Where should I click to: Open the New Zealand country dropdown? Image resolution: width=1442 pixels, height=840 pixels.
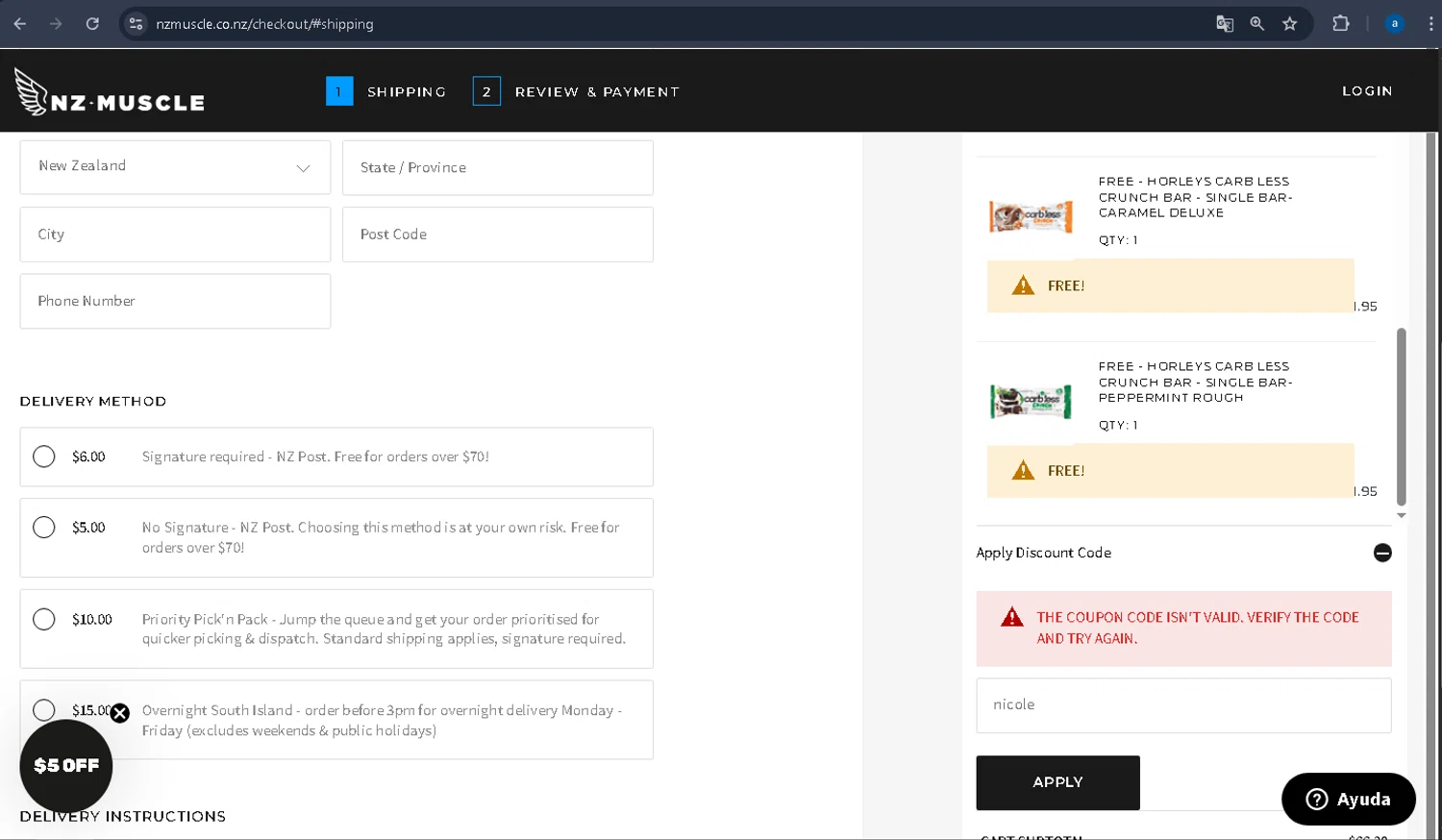175,167
